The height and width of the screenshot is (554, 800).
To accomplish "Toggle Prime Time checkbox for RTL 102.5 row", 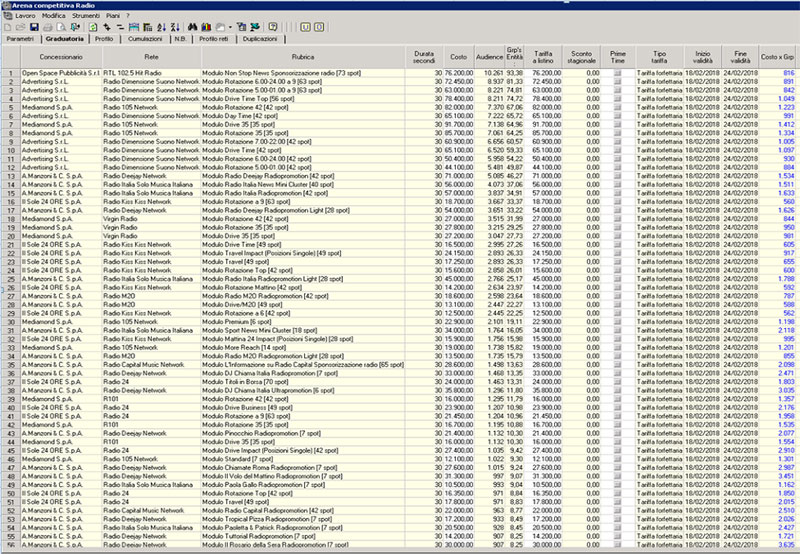I will coord(617,74).
